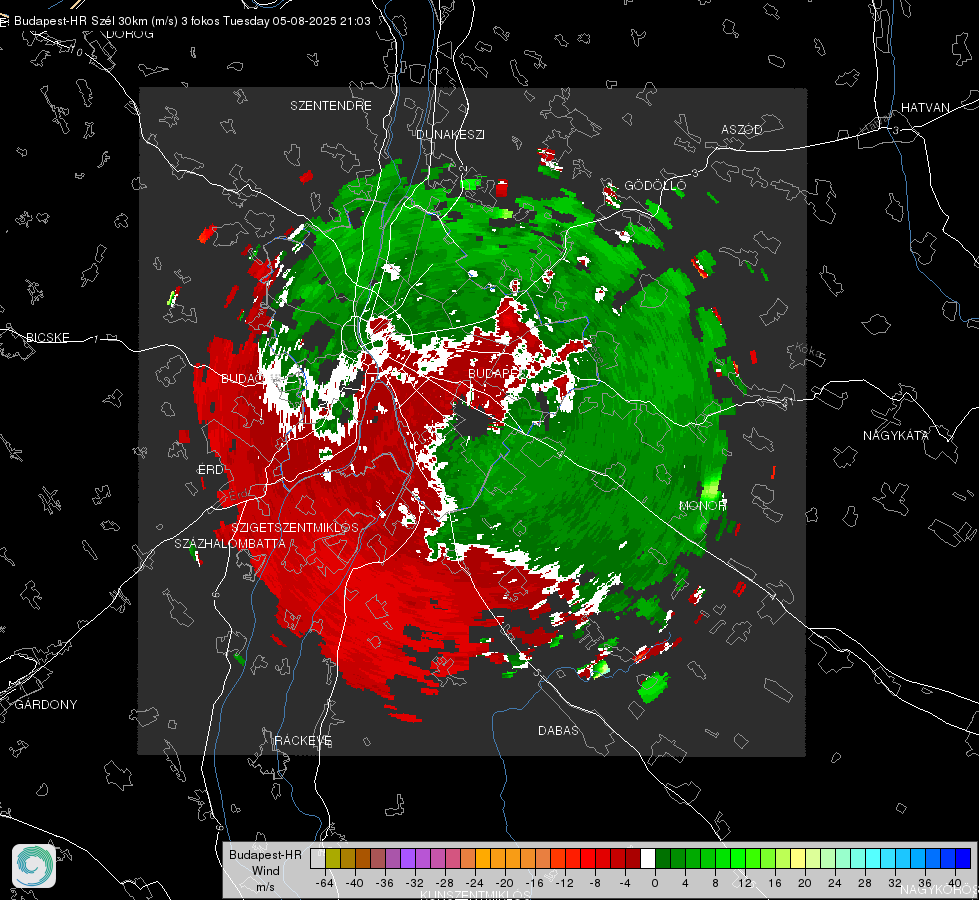The image size is (979, 900).
Task: Click the 0 value on the legend scale
Action: point(654,883)
